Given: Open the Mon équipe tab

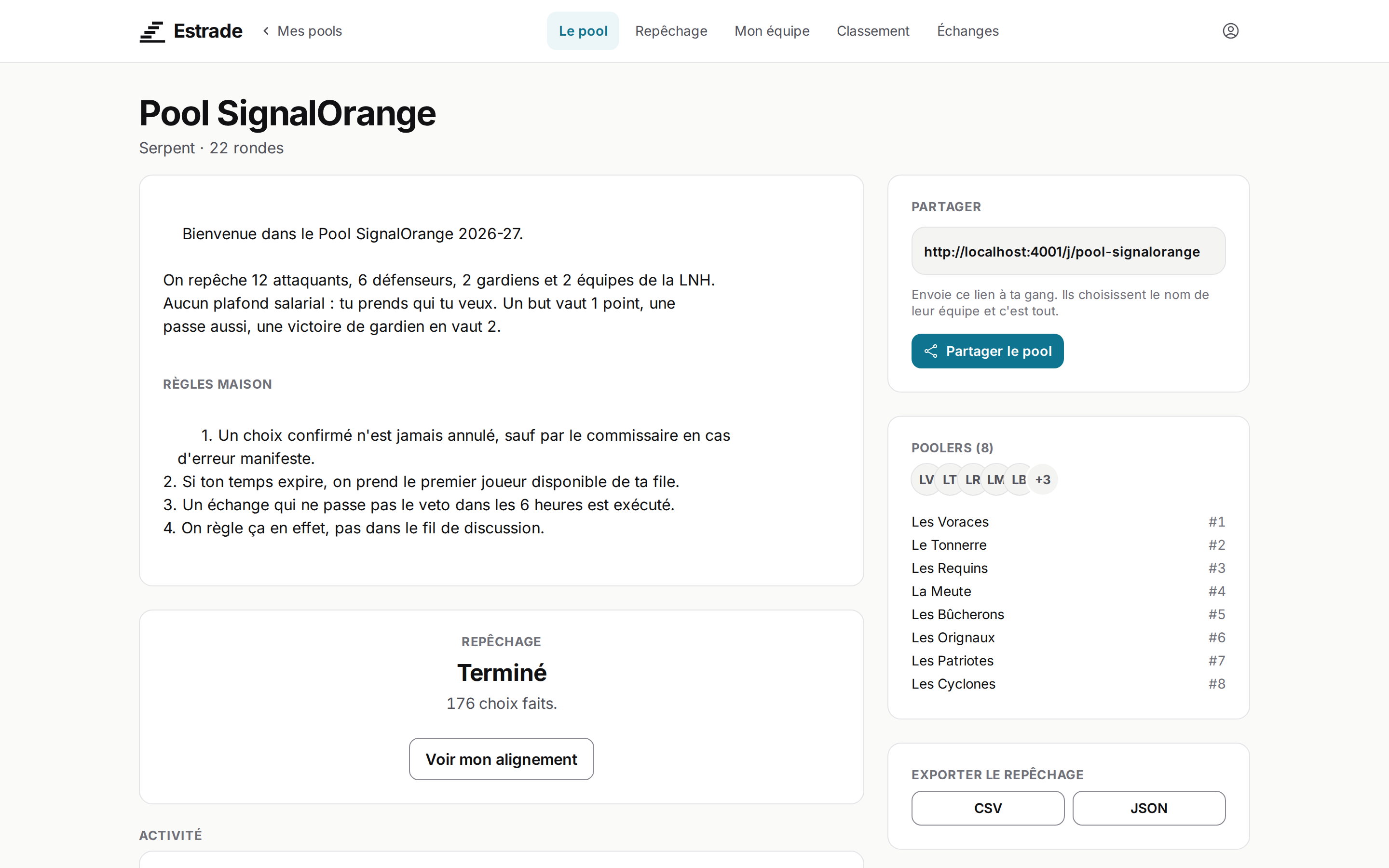Looking at the screenshot, I should point(772,31).
